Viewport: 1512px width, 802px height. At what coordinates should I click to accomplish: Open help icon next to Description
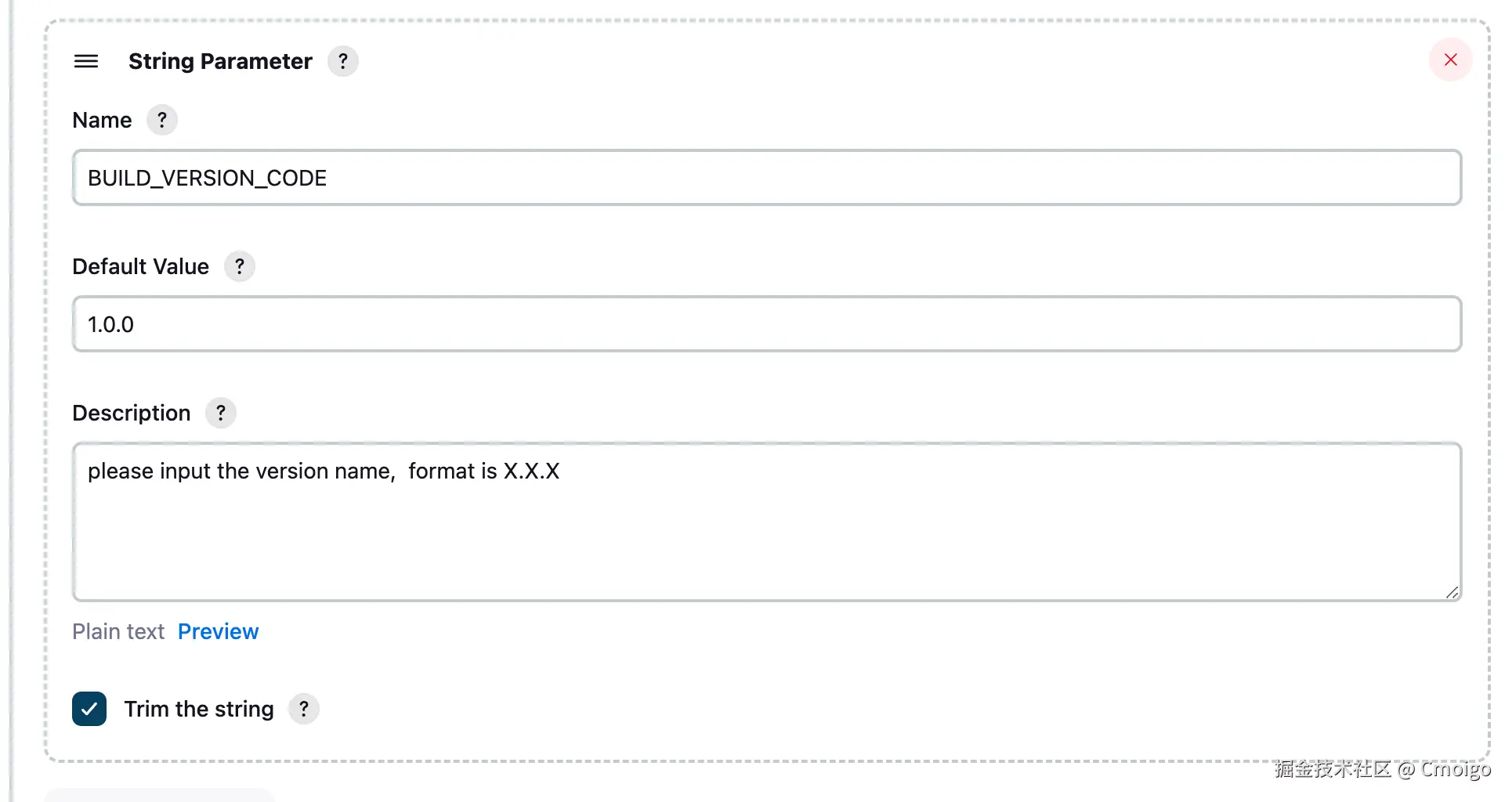click(221, 413)
